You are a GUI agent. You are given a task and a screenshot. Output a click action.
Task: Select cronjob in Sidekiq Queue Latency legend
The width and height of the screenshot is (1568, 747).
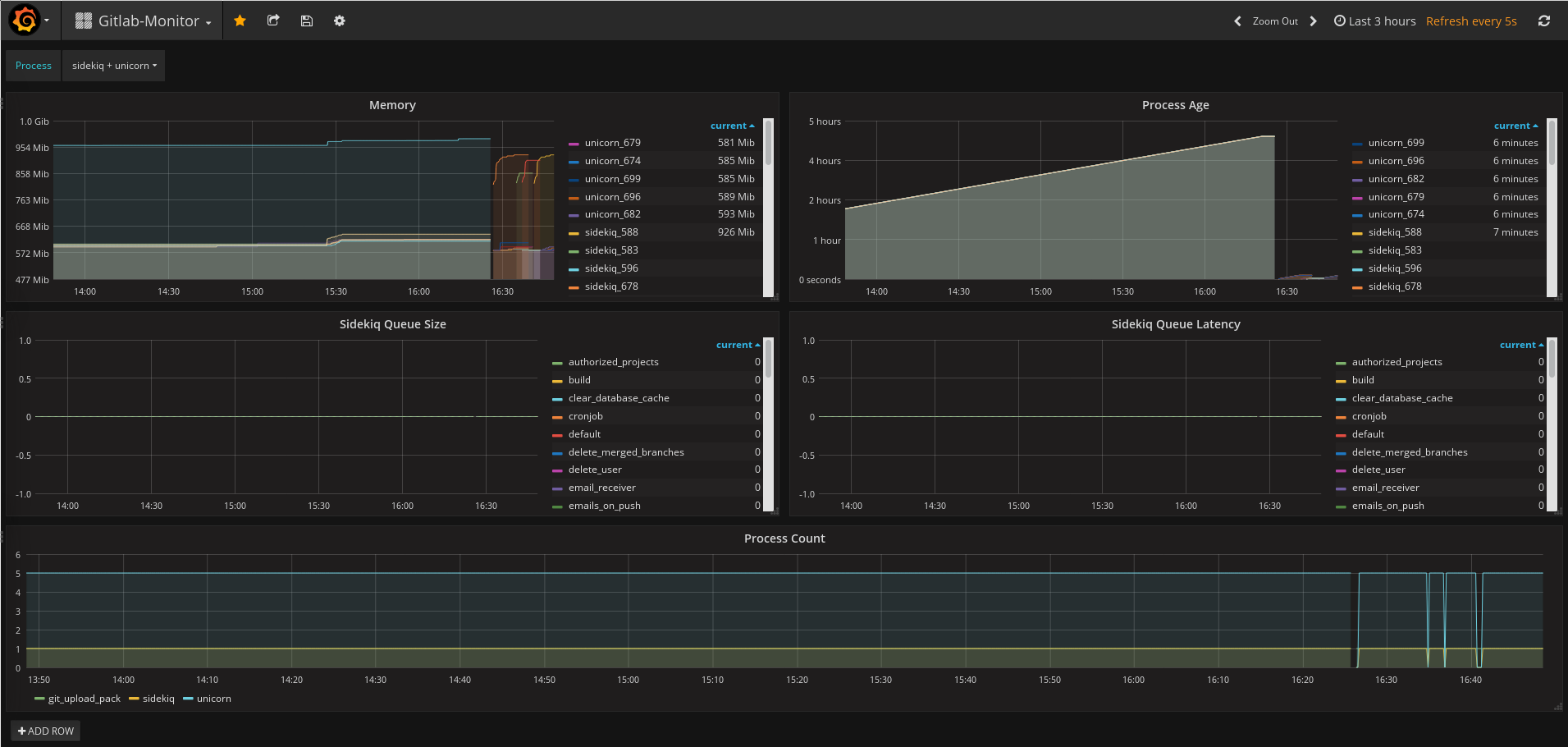click(x=1369, y=416)
